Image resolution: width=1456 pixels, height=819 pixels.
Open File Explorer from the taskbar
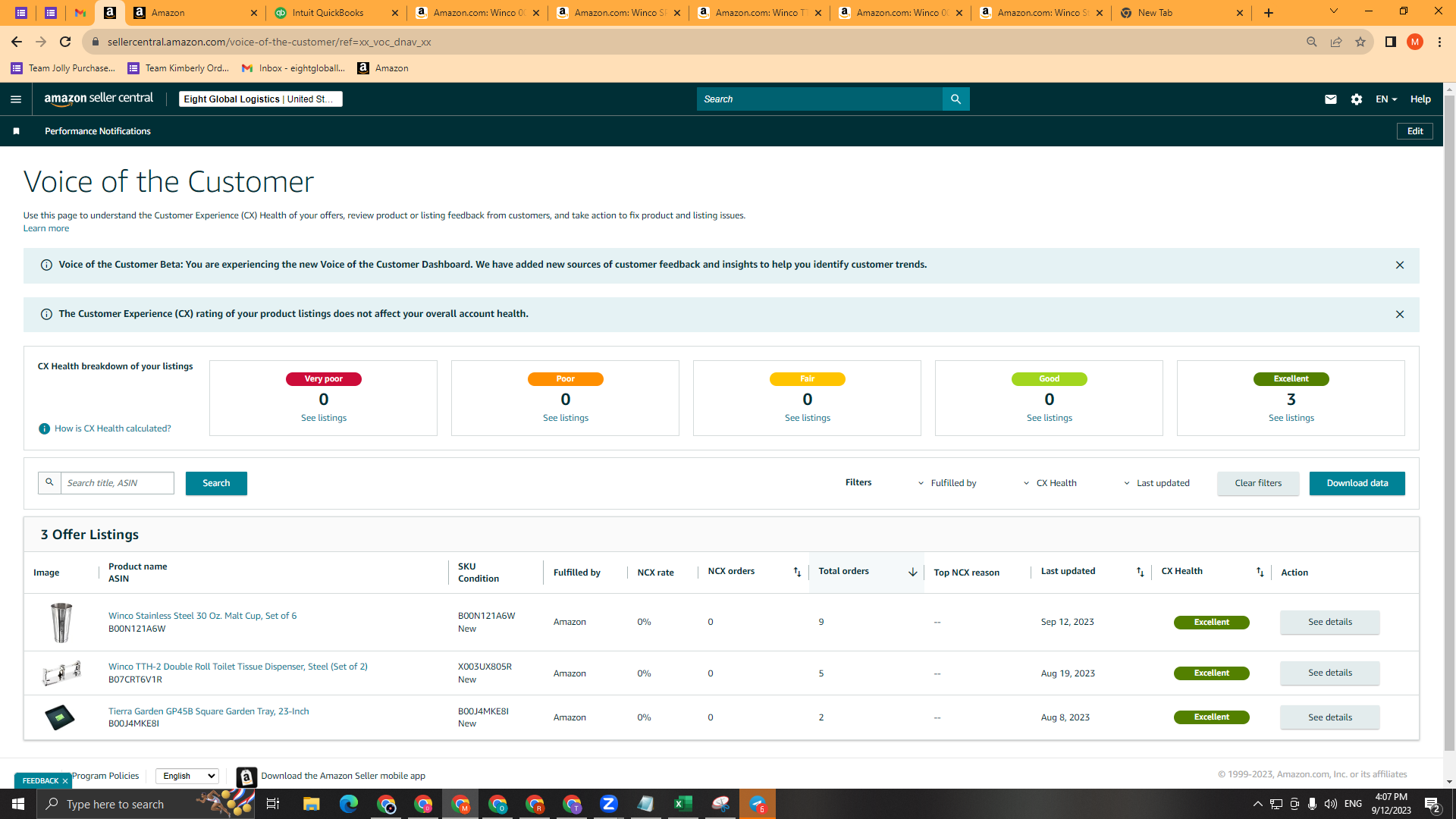pyautogui.click(x=311, y=804)
